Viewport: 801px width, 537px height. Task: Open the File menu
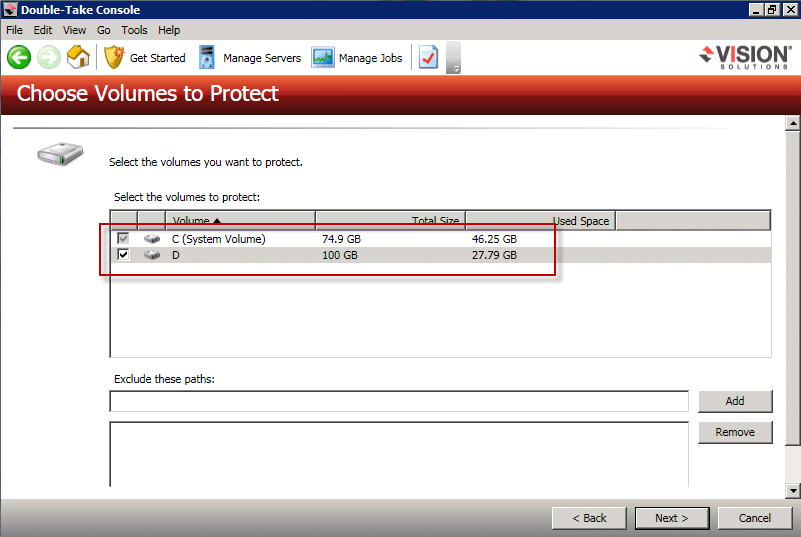coord(15,30)
